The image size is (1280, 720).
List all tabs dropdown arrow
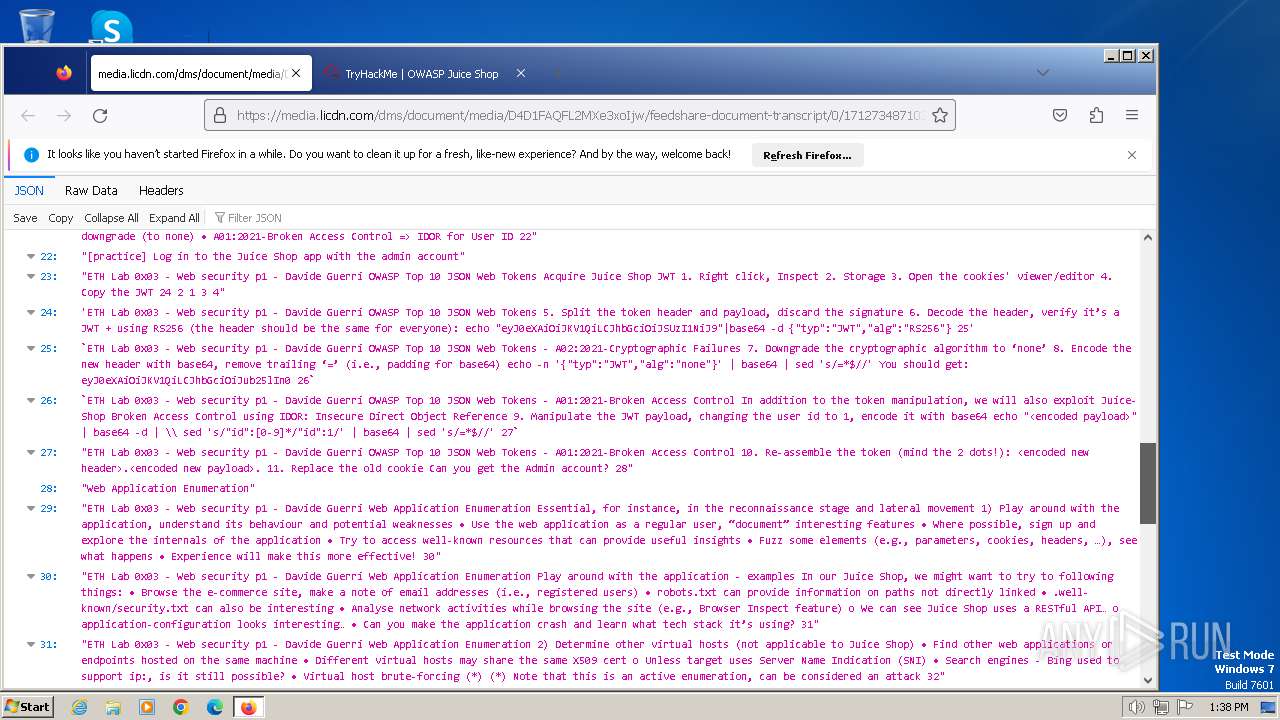[1042, 73]
